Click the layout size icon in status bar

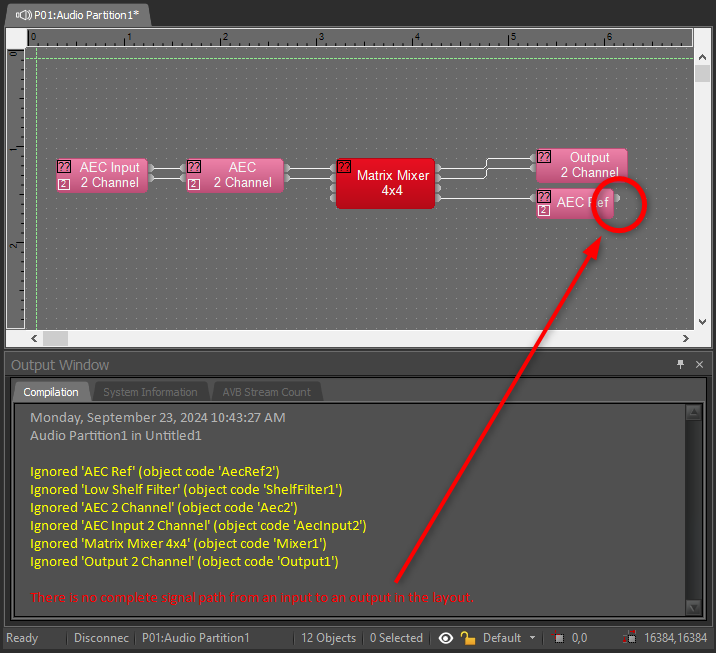[x=630, y=638]
